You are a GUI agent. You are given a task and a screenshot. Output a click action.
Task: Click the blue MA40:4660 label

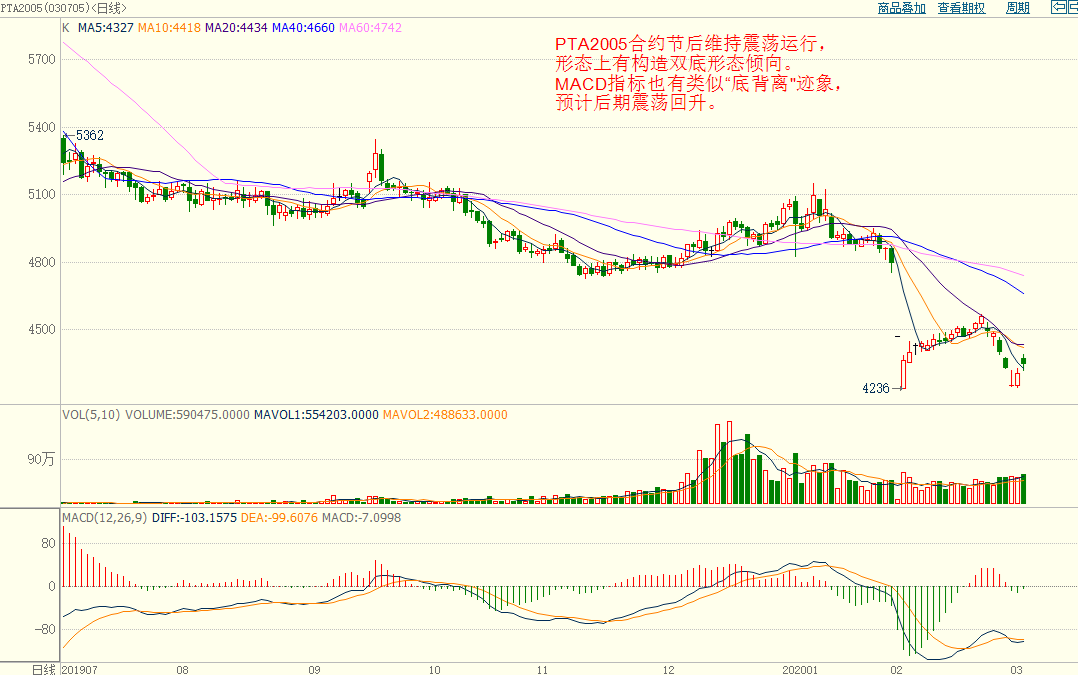coord(303,28)
